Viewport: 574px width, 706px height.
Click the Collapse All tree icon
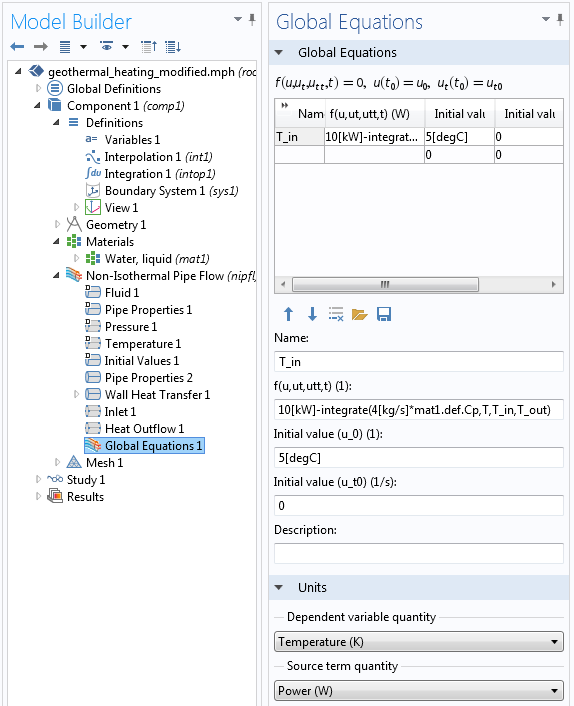click(x=149, y=46)
